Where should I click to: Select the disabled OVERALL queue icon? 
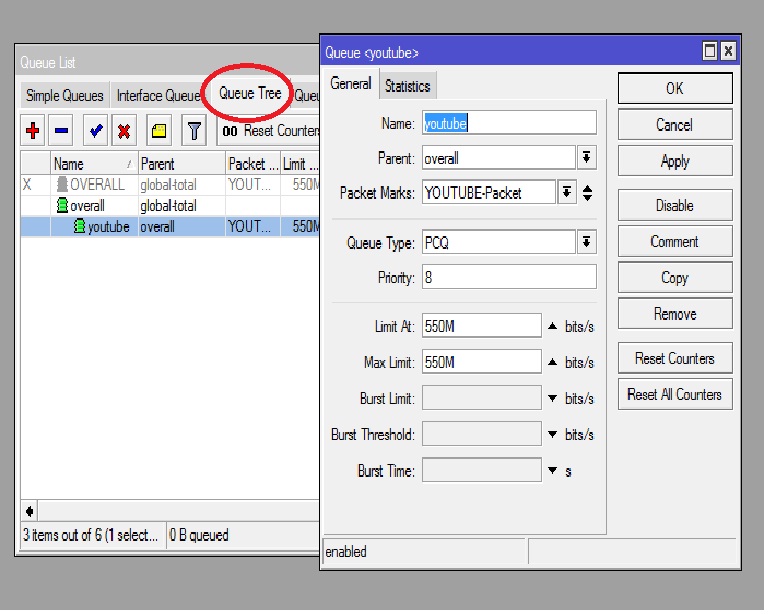click(62, 185)
